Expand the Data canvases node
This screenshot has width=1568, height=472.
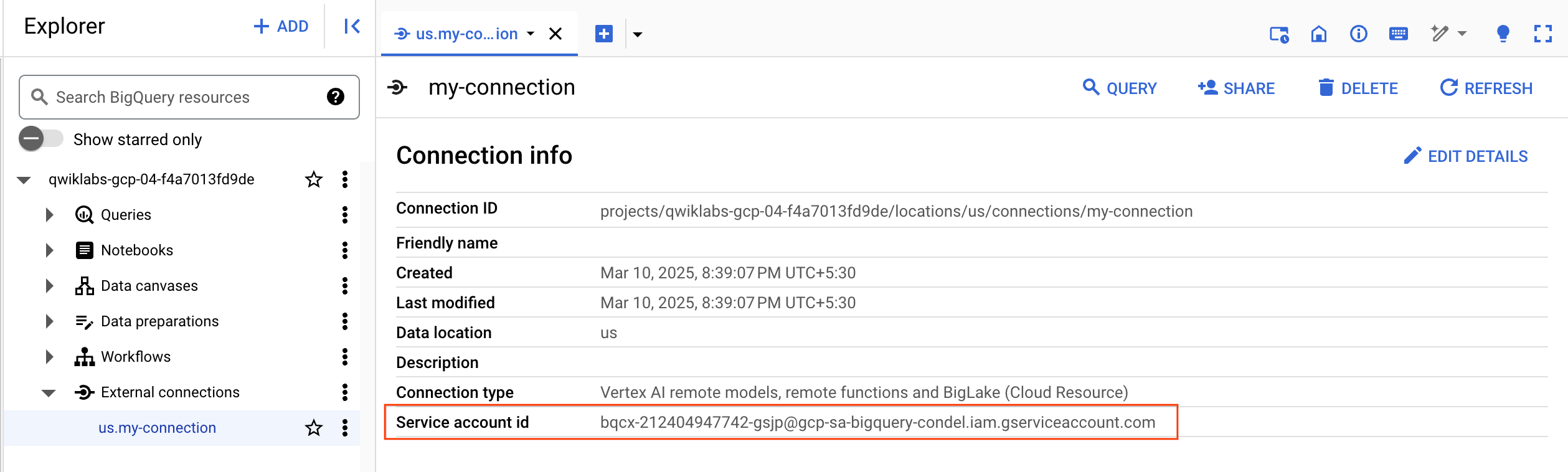(50, 286)
